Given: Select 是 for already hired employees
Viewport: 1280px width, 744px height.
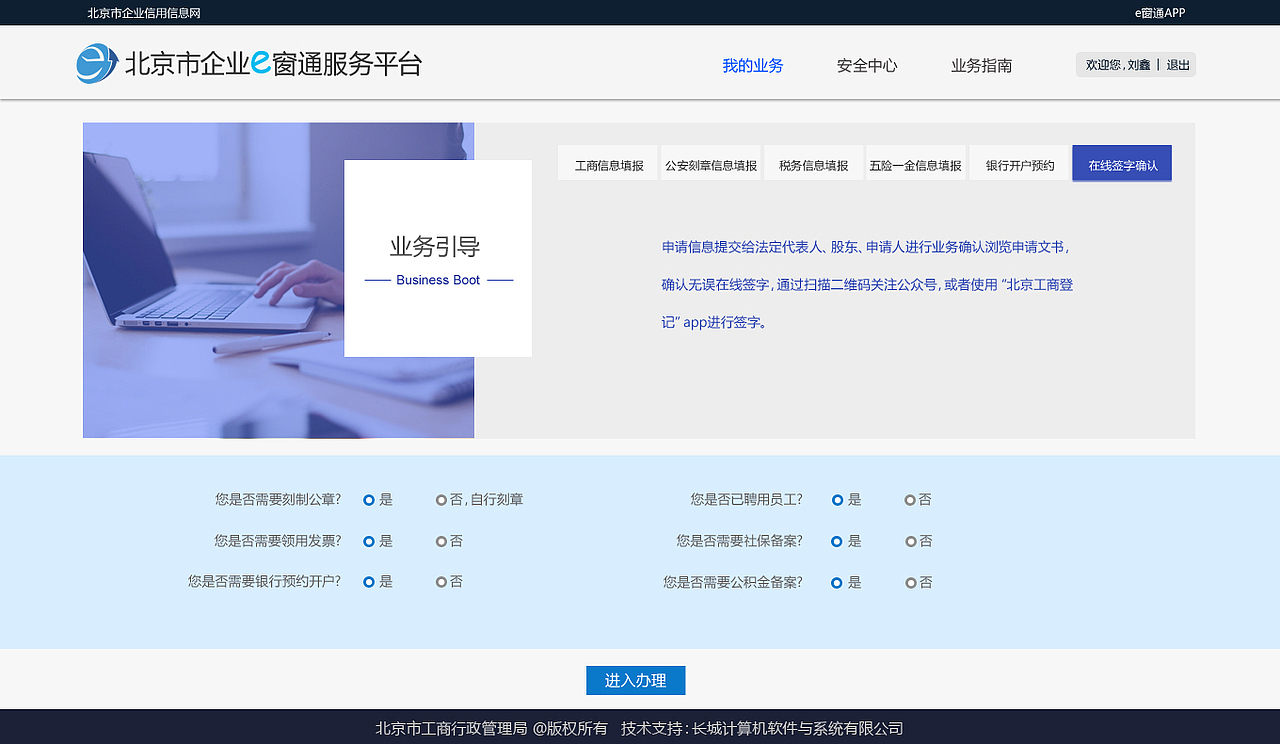Looking at the screenshot, I should pos(837,499).
